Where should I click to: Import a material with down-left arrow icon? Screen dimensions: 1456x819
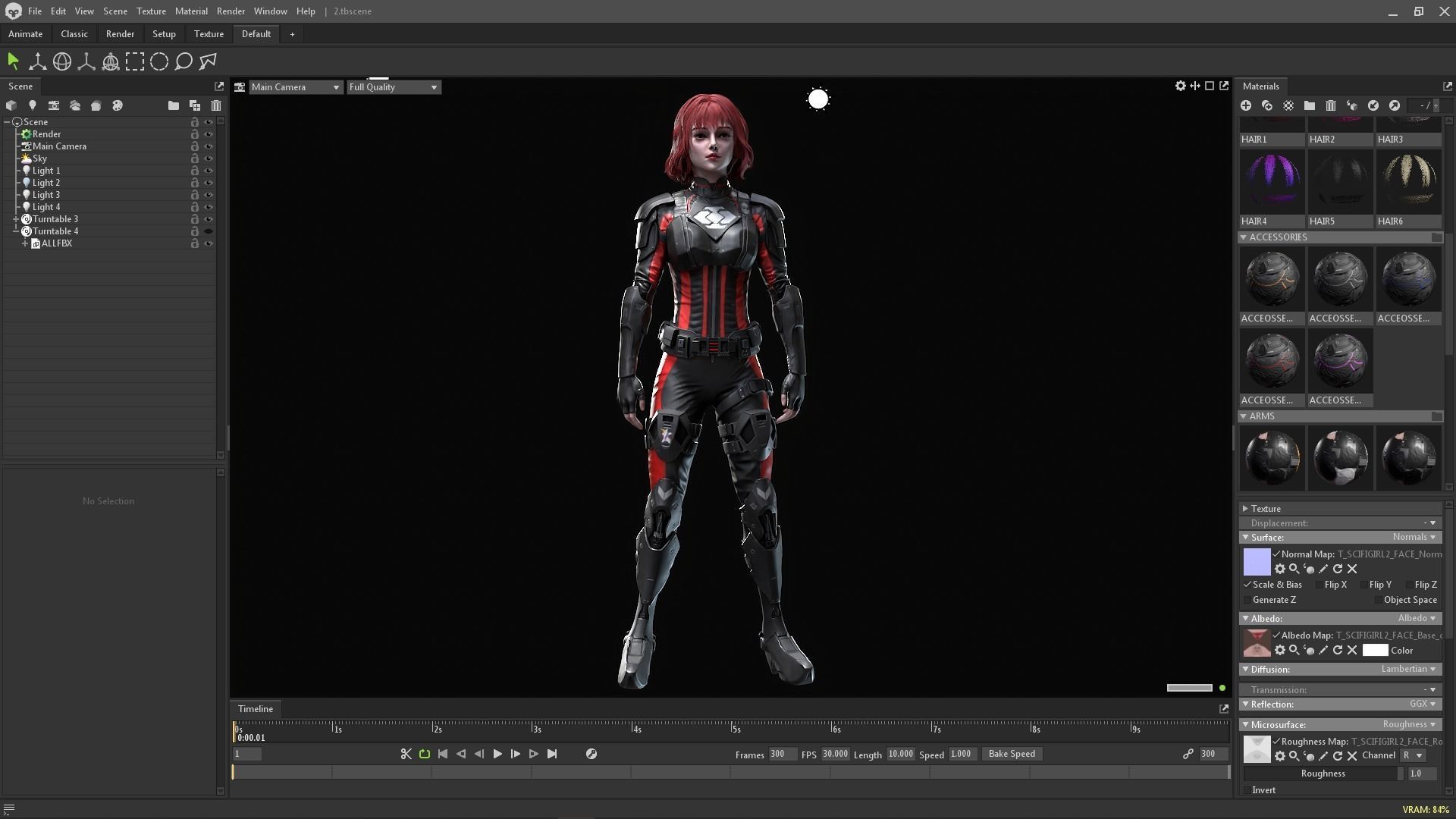click(x=1373, y=105)
